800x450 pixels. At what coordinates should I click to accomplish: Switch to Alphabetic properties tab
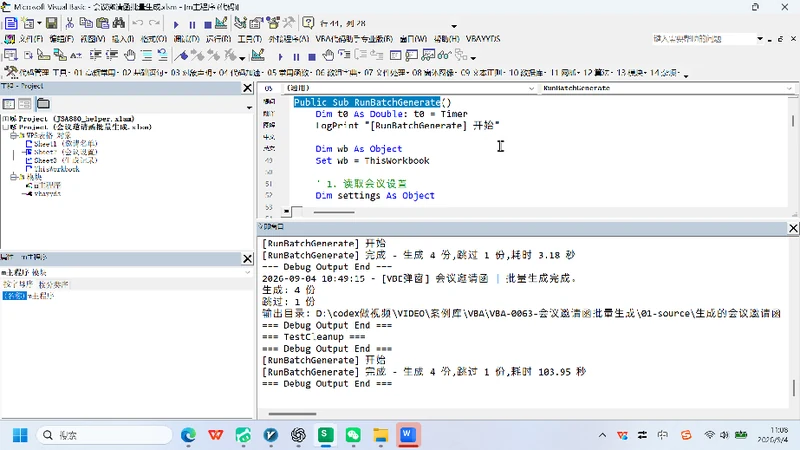coord(18,284)
